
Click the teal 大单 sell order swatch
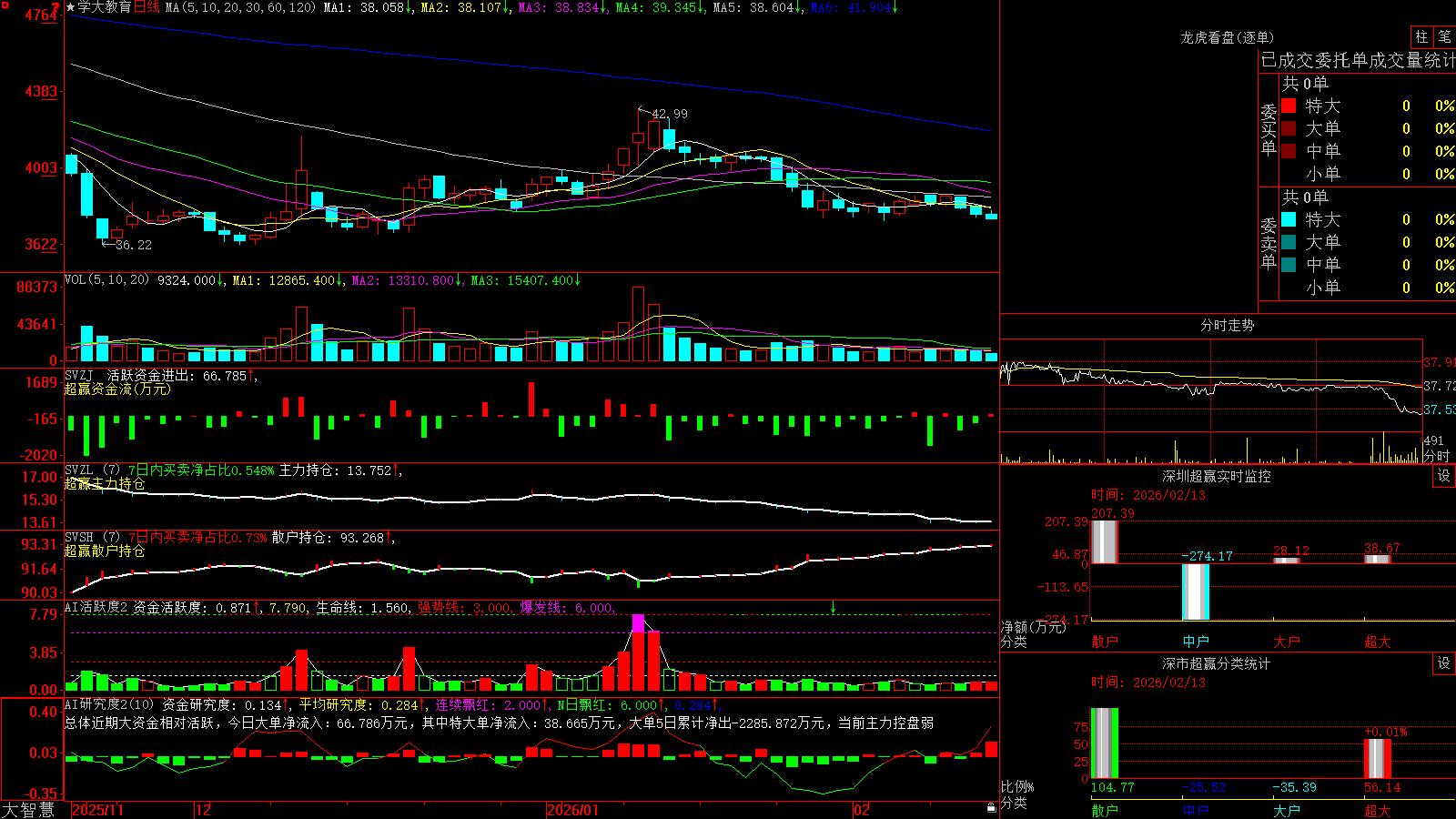[x=1289, y=242]
